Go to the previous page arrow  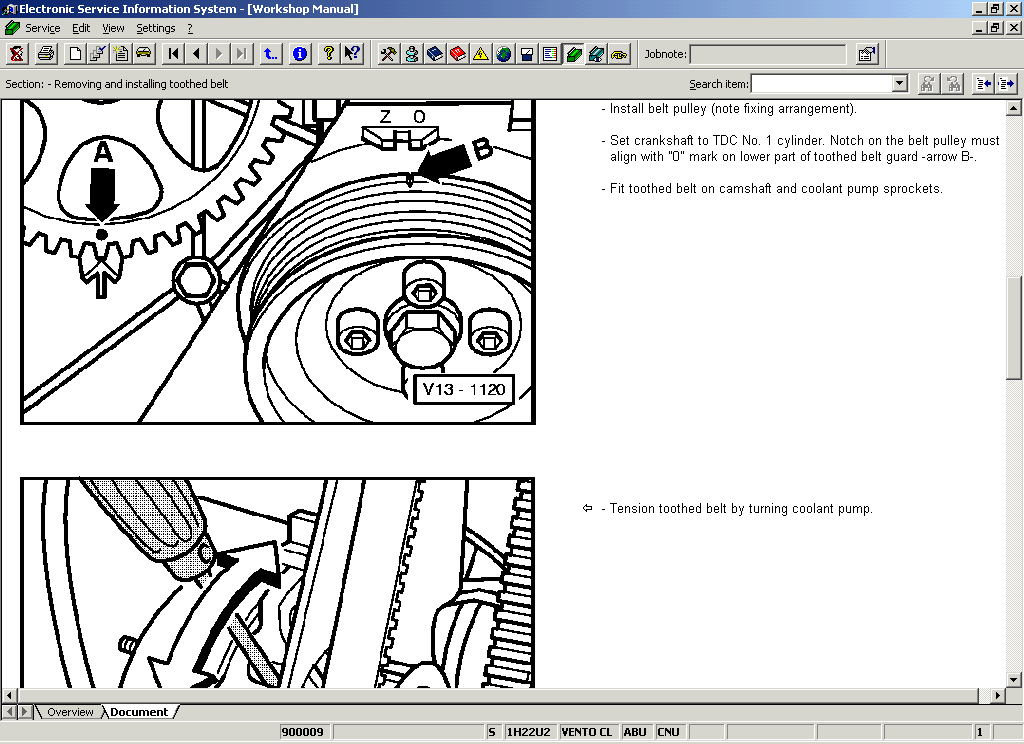(x=196, y=54)
